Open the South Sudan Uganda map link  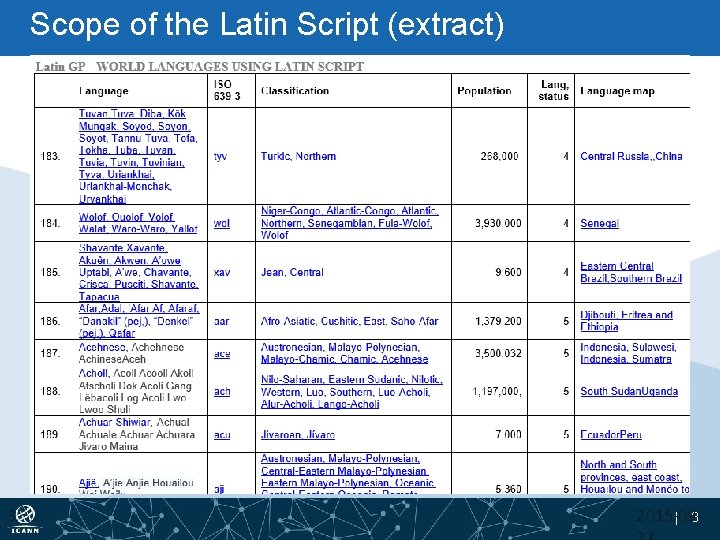coord(629,391)
